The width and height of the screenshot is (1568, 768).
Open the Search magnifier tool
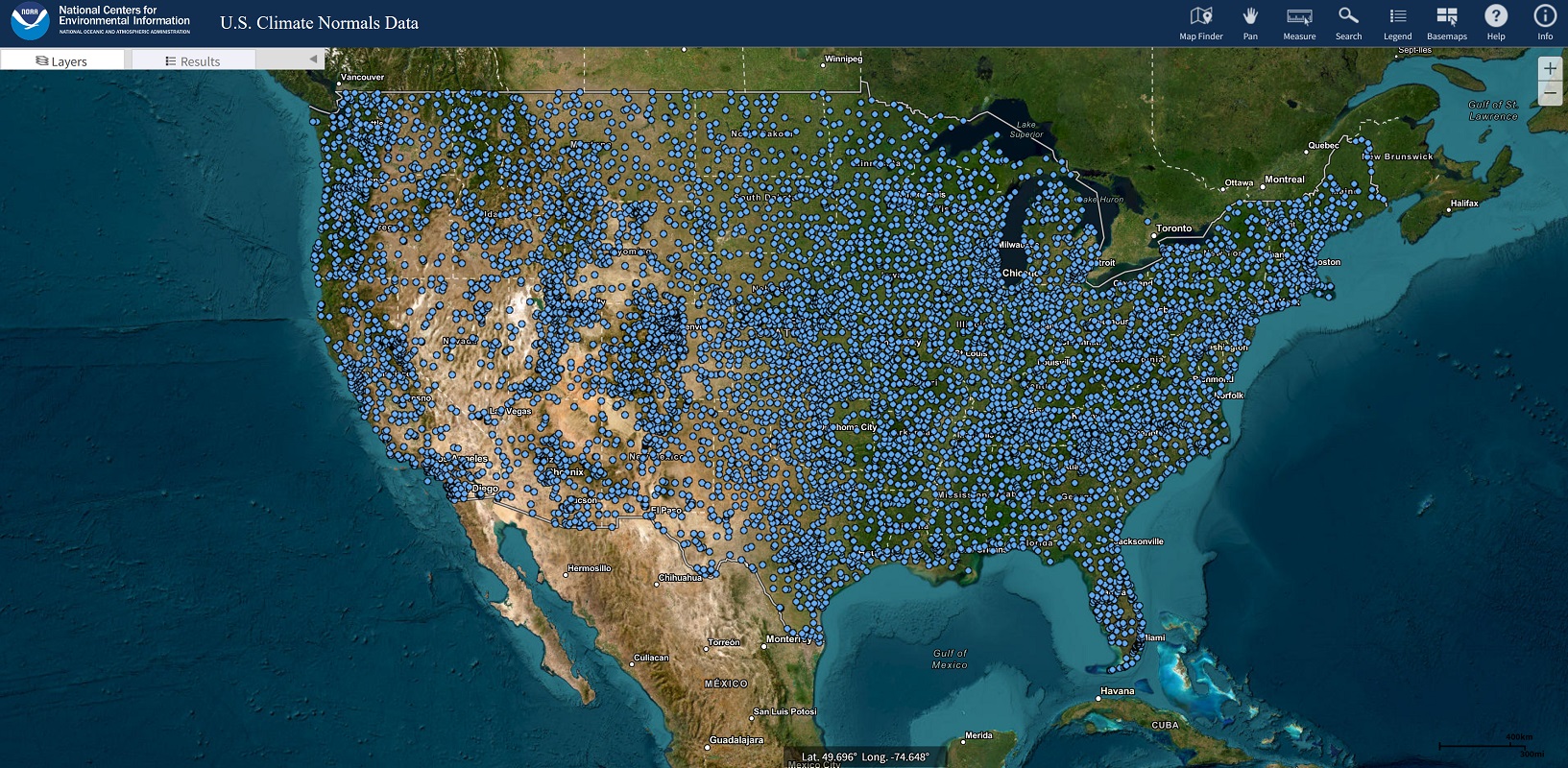(1348, 22)
